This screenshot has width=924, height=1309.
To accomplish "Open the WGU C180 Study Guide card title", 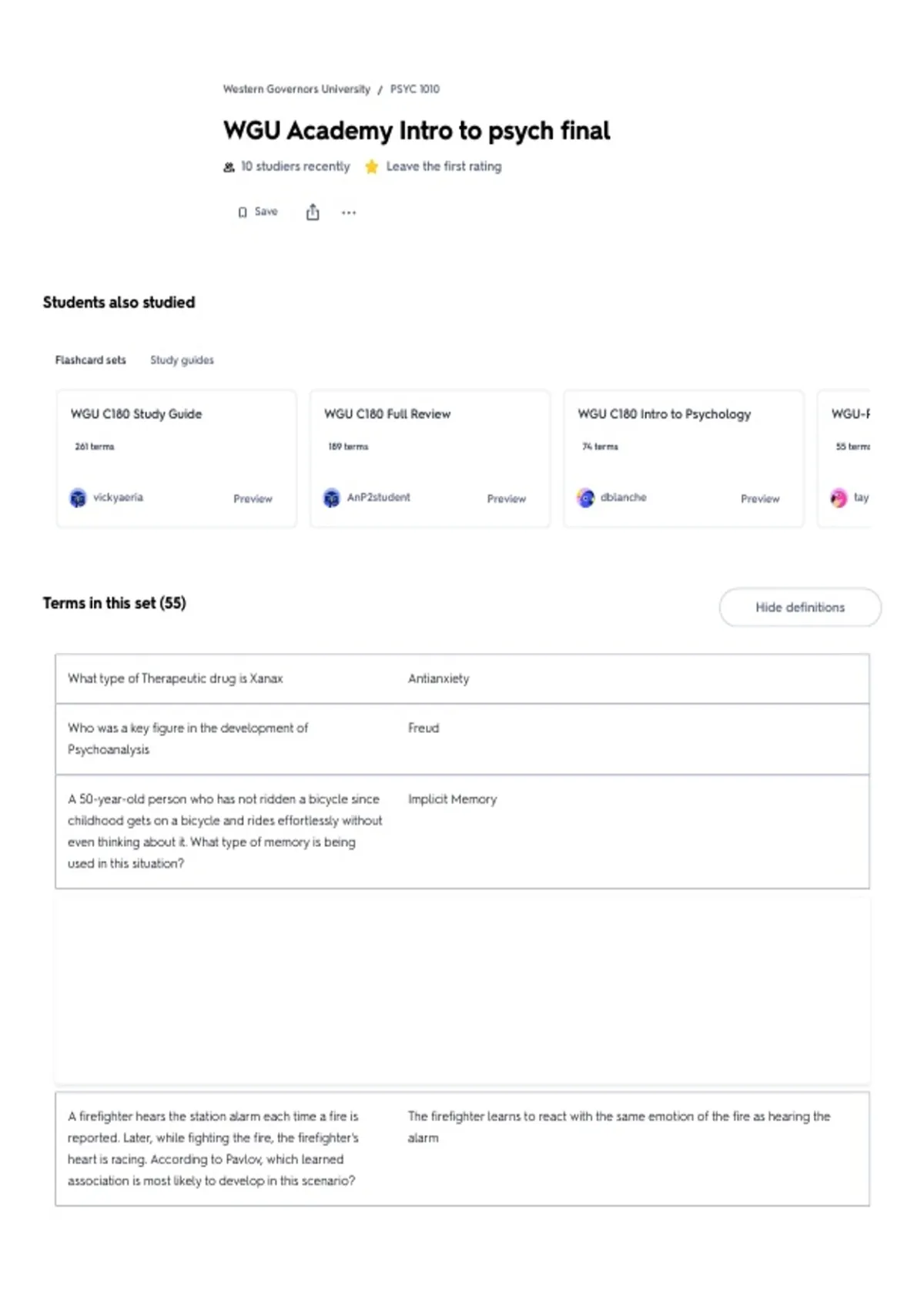I will [136, 414].
